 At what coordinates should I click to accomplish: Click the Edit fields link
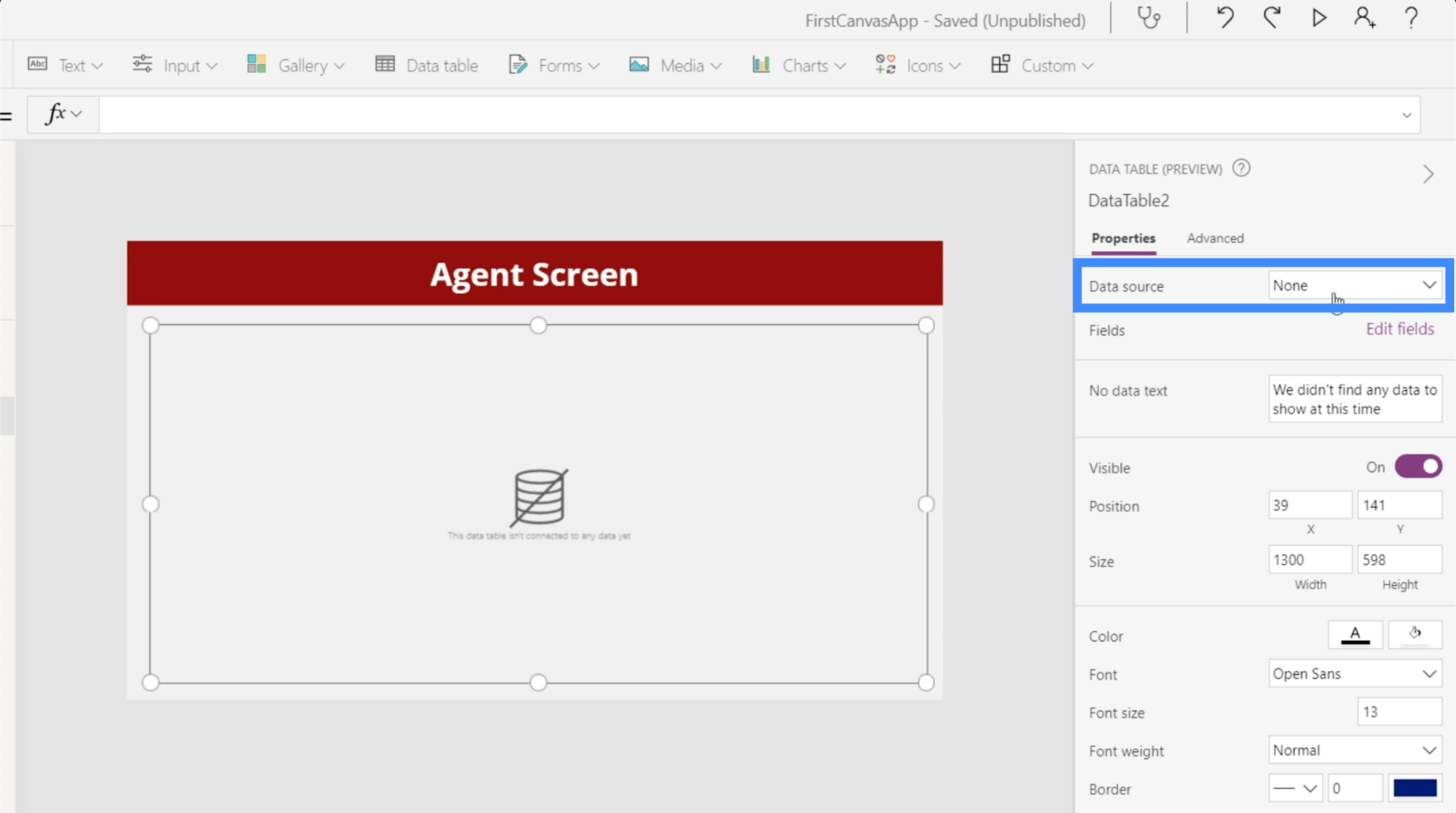(1400, 328)
